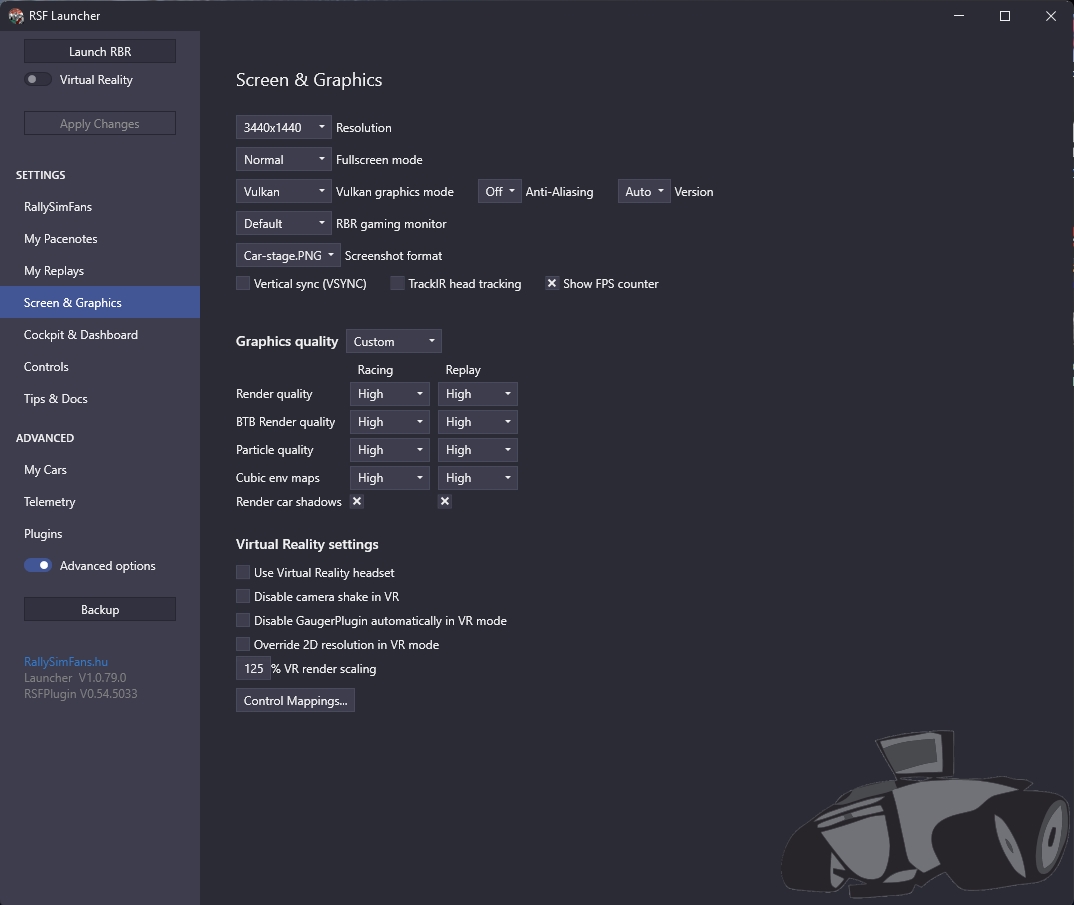
Task: Tick Use Virtual Reality headset checkbox
Action: tap(243, 573)
